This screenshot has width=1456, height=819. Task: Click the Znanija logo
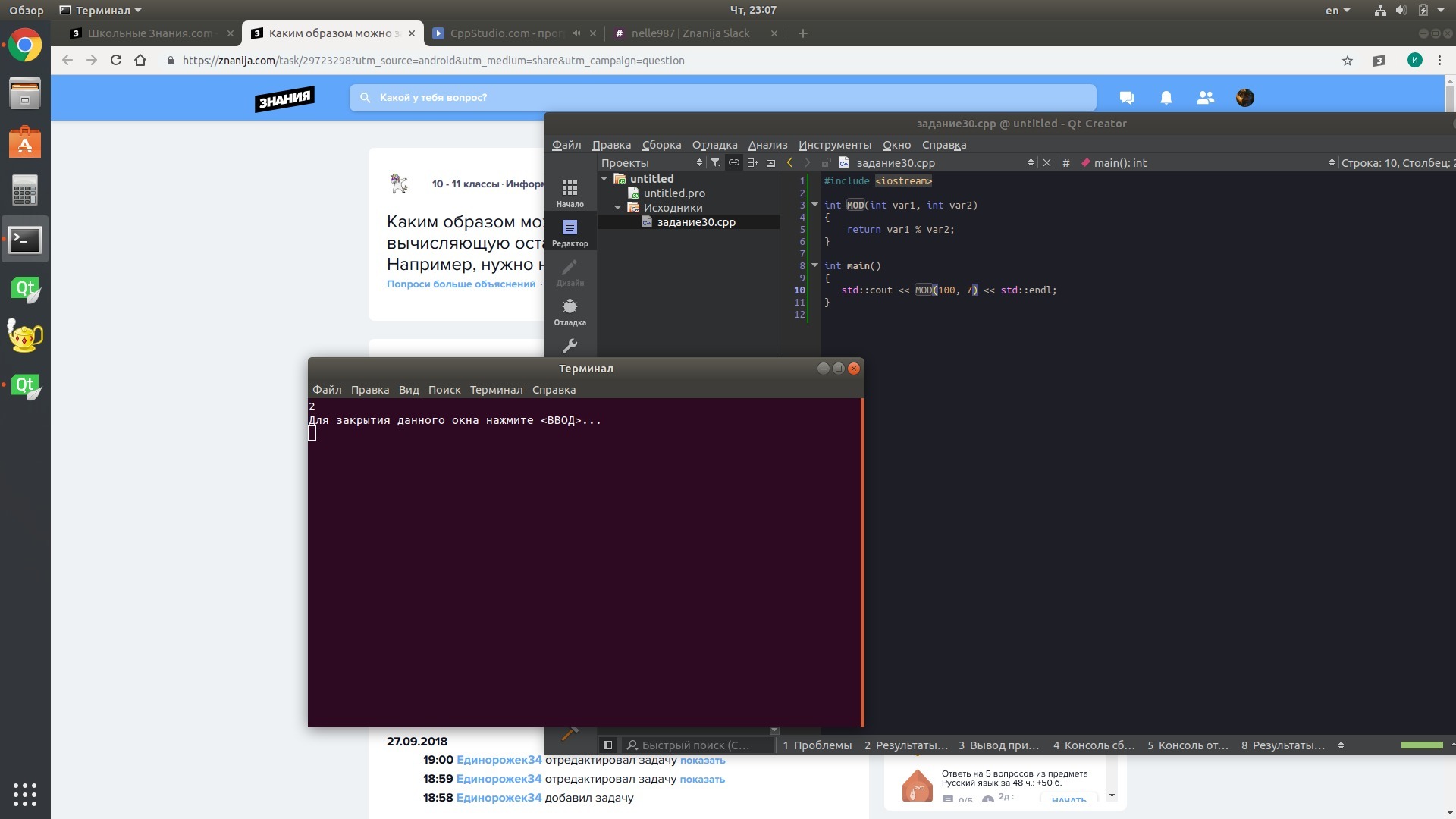click(284, 98)
